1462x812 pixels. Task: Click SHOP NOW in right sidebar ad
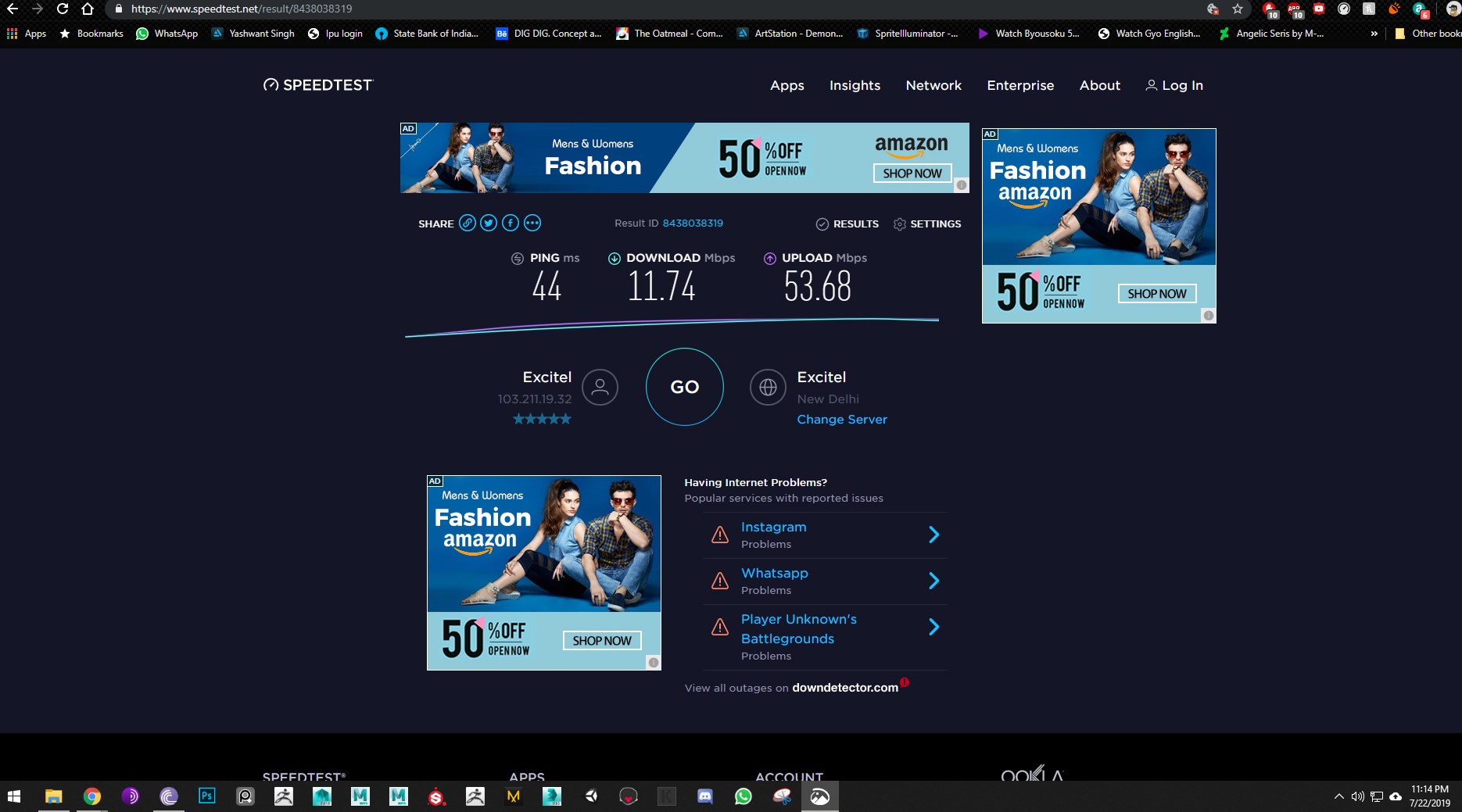(x=1157, y=294)
